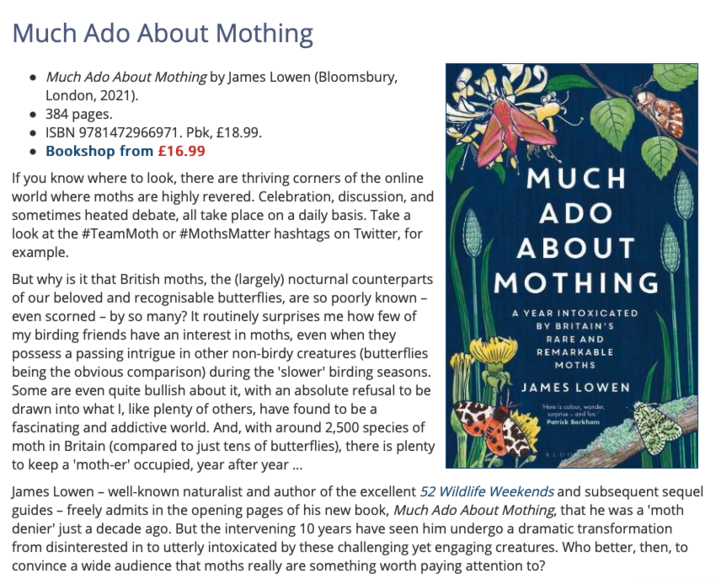Click the Much Ado About Mothing heading

coord(163,33)
